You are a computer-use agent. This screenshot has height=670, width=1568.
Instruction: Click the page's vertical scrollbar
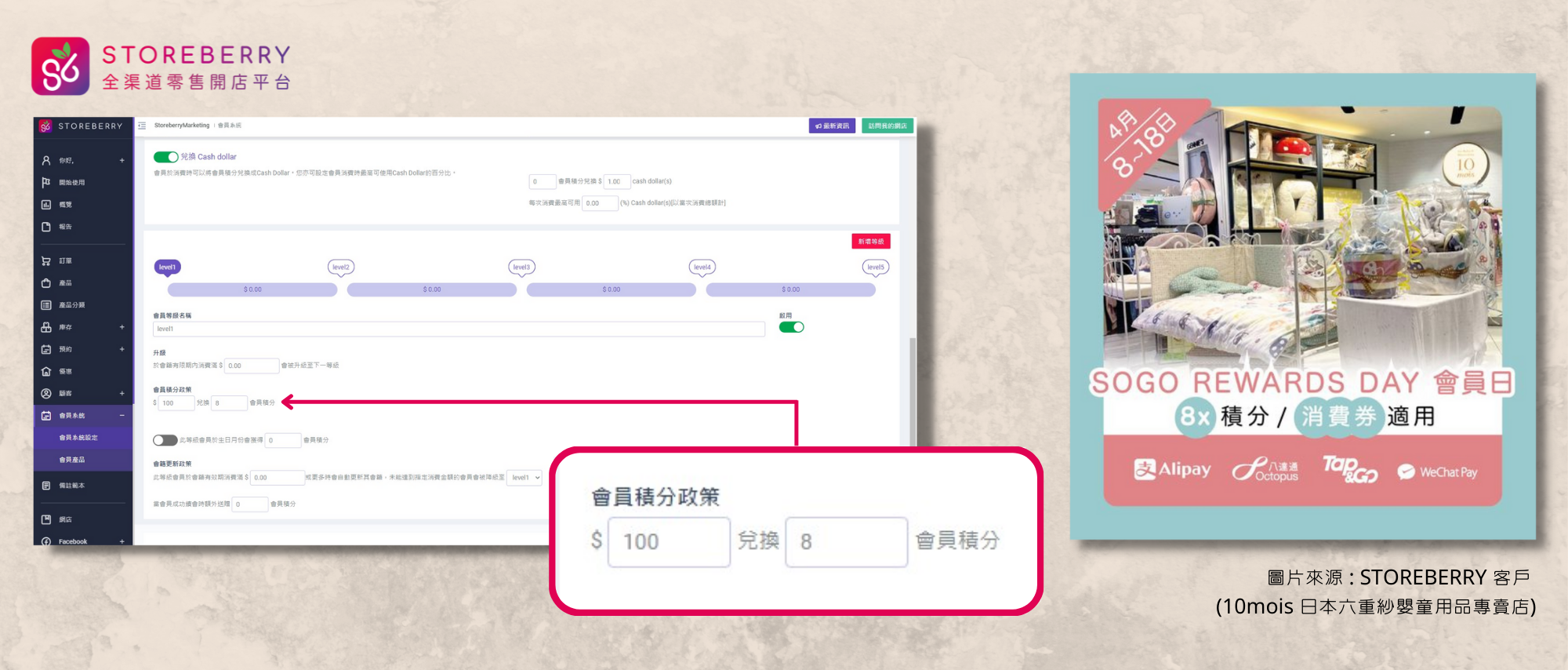912,392
